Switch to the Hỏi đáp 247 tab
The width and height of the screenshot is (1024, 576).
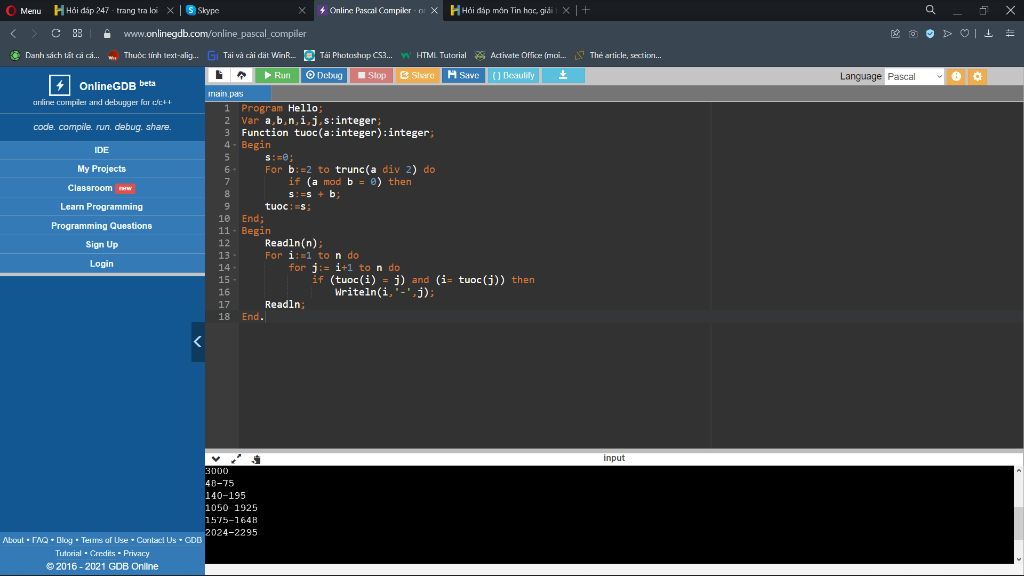click(x=112, y=10)
